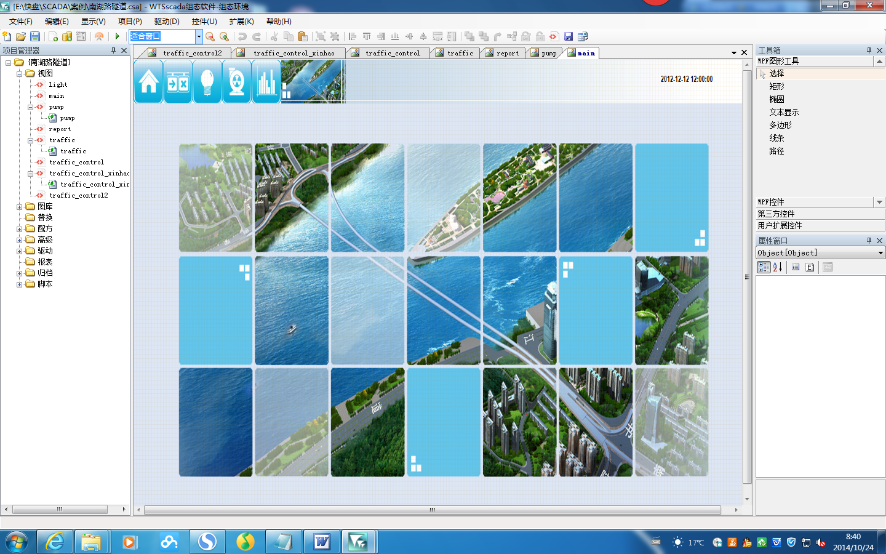Click the light bulb icon on canvas

[x=207, y=82]
